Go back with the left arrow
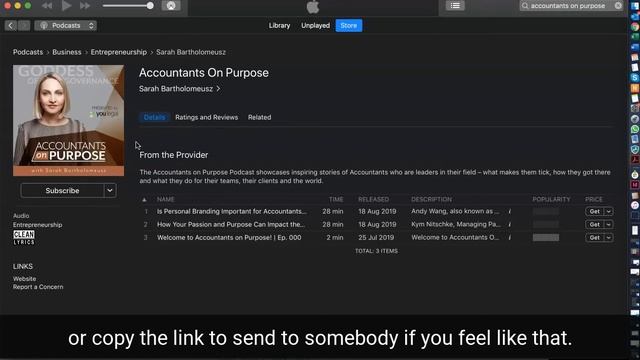The width and height of the screenshot is (640, 360). pyautogui.click(x=11, y=26)
